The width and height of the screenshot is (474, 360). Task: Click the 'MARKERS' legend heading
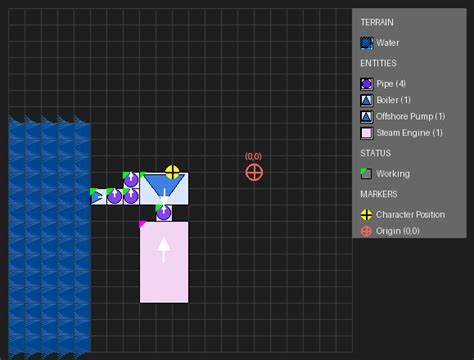point(379,194)
